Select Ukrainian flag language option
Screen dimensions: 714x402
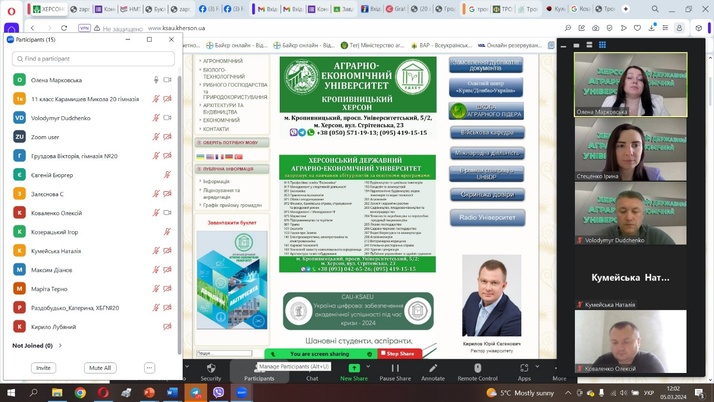click(x=200, y=157)
